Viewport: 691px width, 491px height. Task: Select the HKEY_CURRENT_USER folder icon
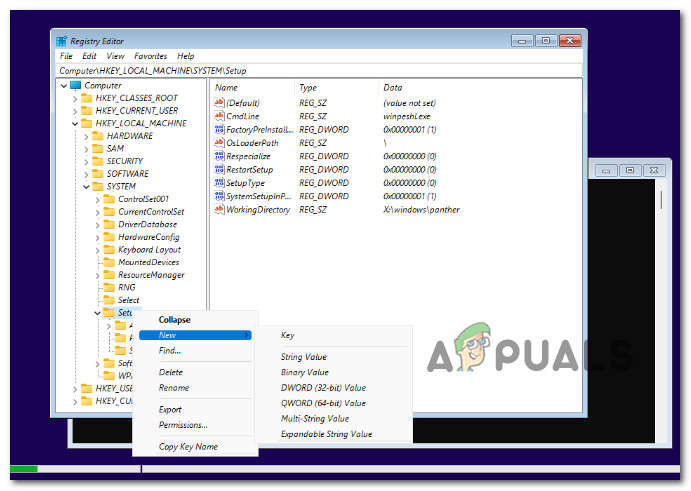coord(87,110)
